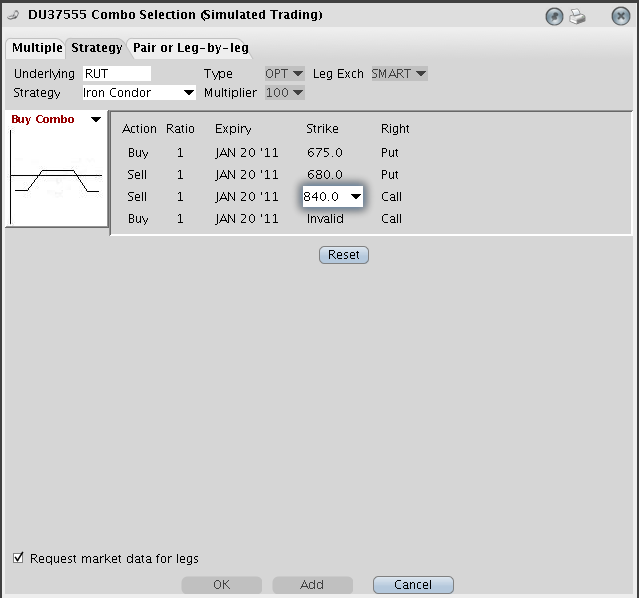This screenshot has width=639, height=598.
Task: Expand the Multiplier 100 dropdown
Action: 284,93
